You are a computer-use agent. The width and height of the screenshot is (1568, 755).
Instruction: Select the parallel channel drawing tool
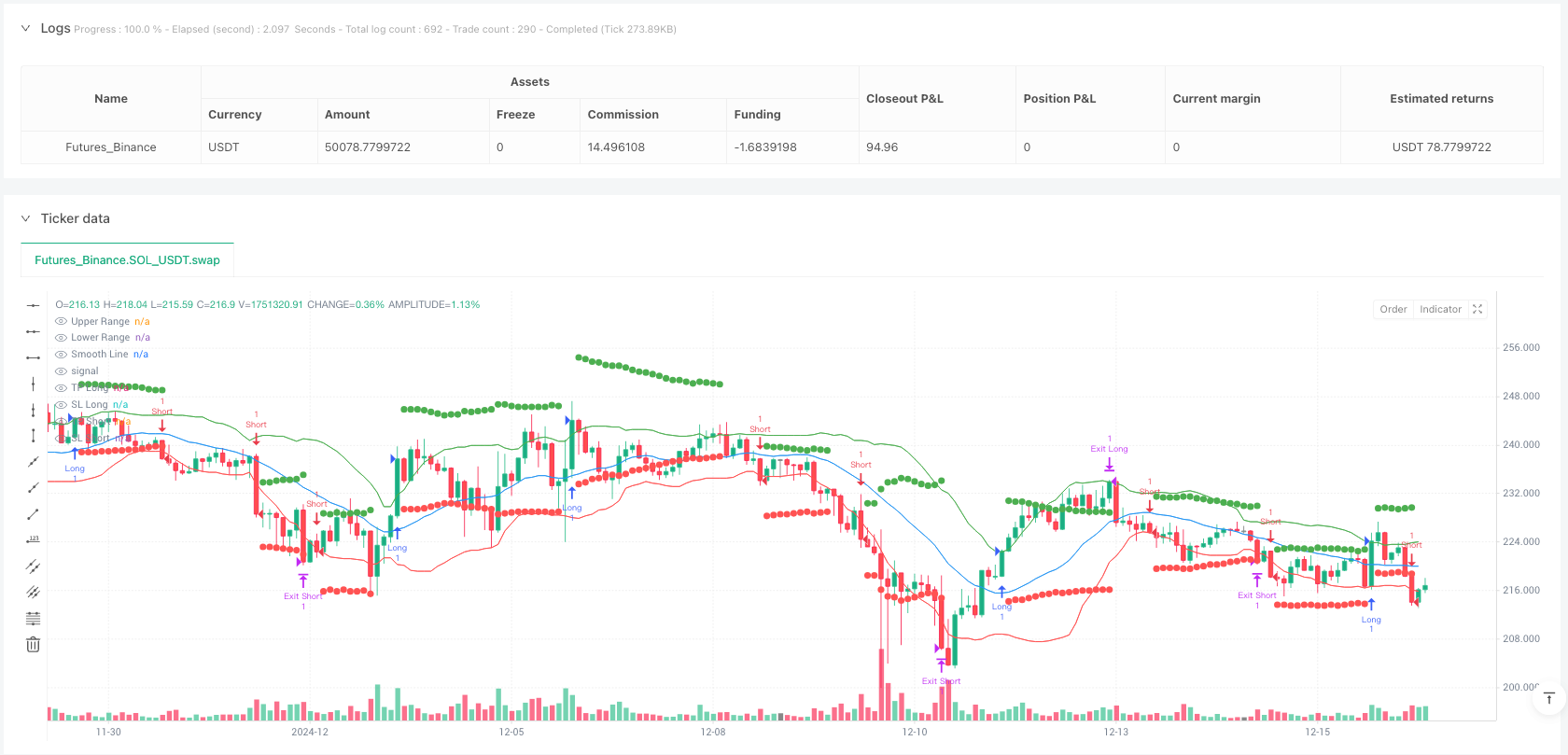coord(33,566)
